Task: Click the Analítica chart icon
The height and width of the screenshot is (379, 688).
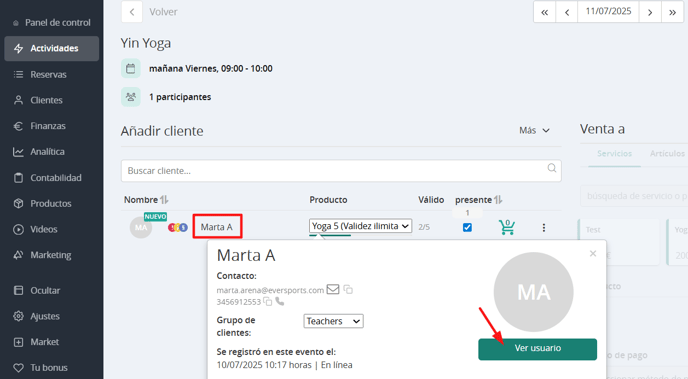Action: tap(18, 152)
